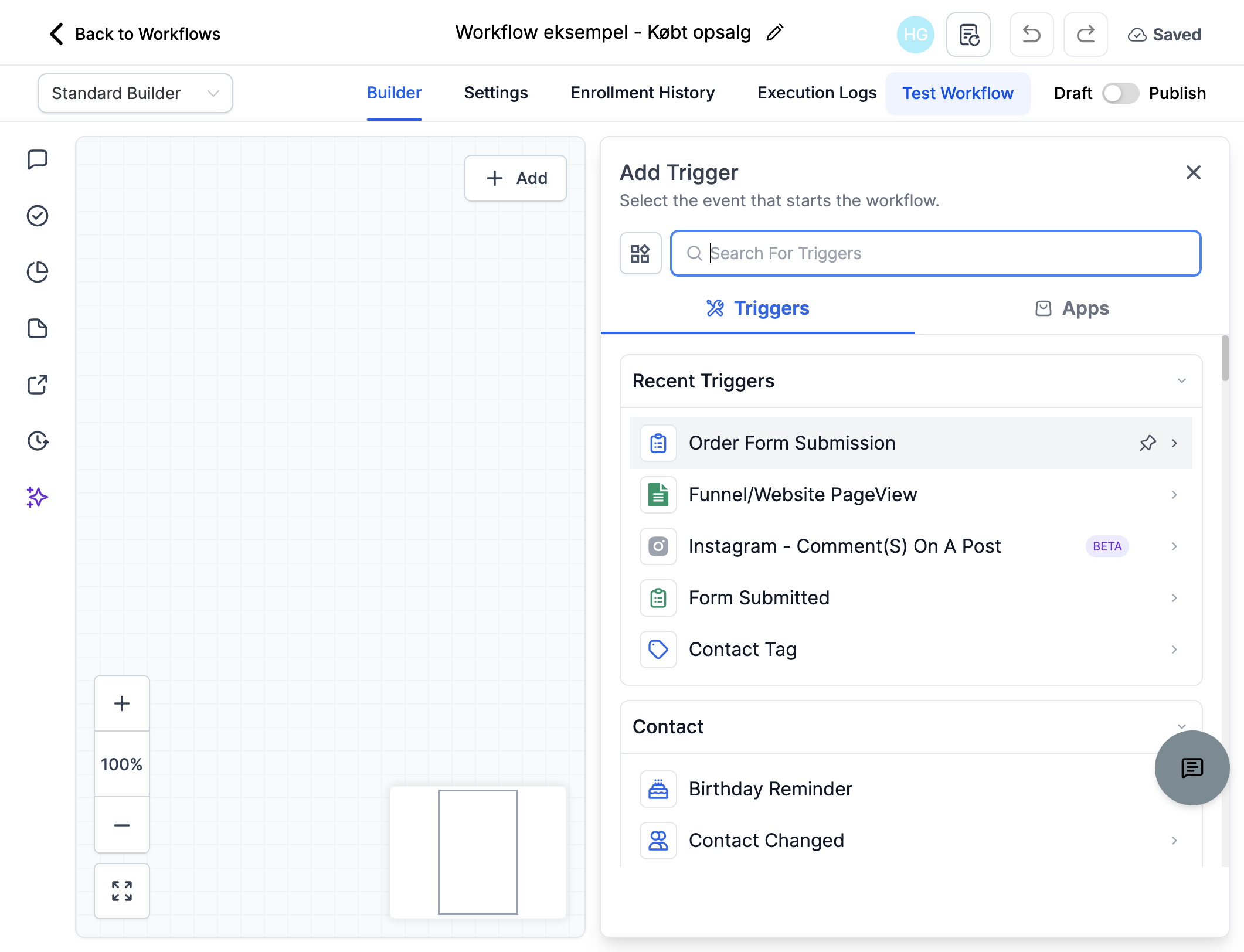
Task: Open the pie chart stats sidebar icon
Action: click(x=38, y=272)
